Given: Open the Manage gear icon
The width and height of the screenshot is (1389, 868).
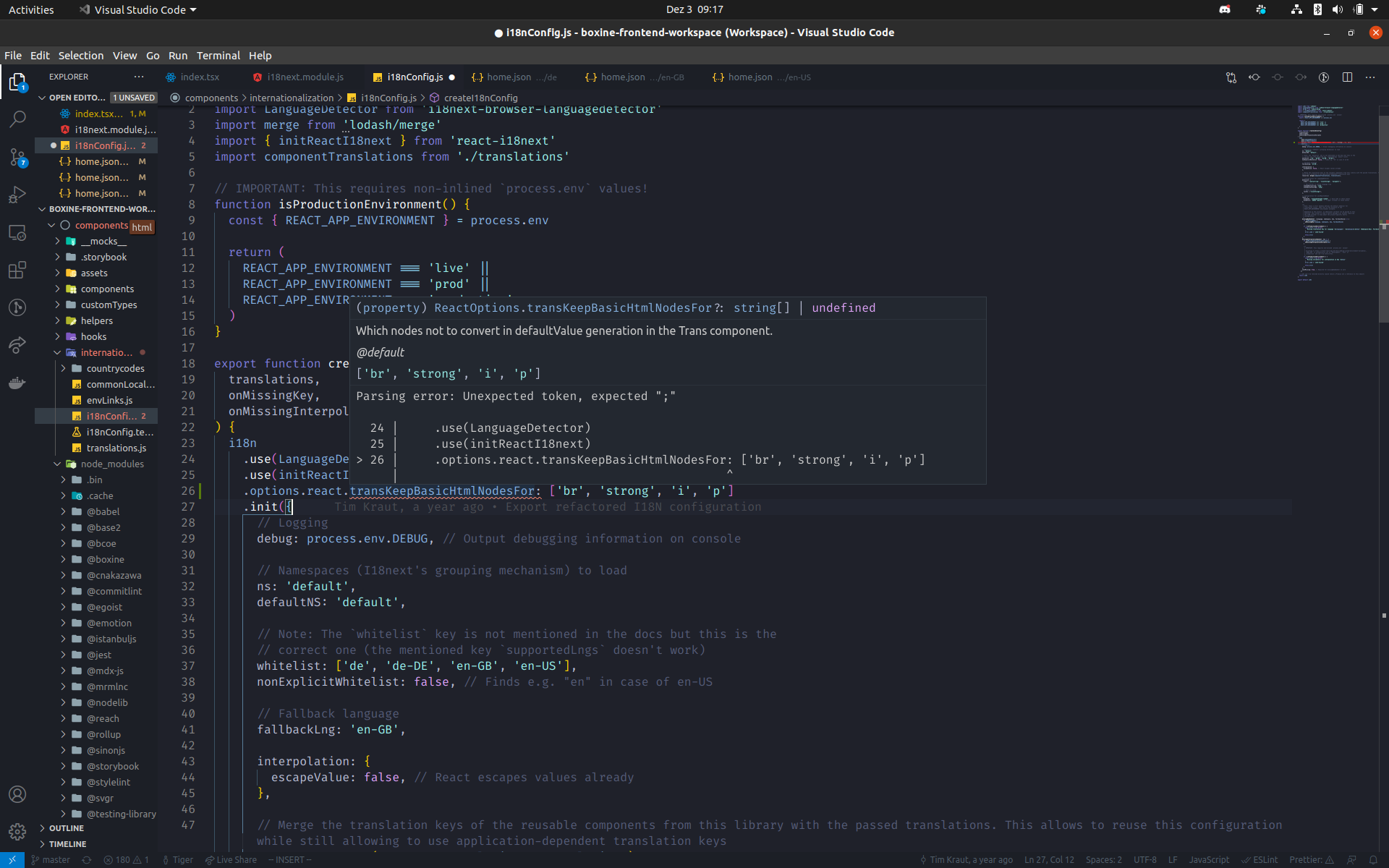Looking at the screenshot, I should pyautogui.click(x=17, y=831).
